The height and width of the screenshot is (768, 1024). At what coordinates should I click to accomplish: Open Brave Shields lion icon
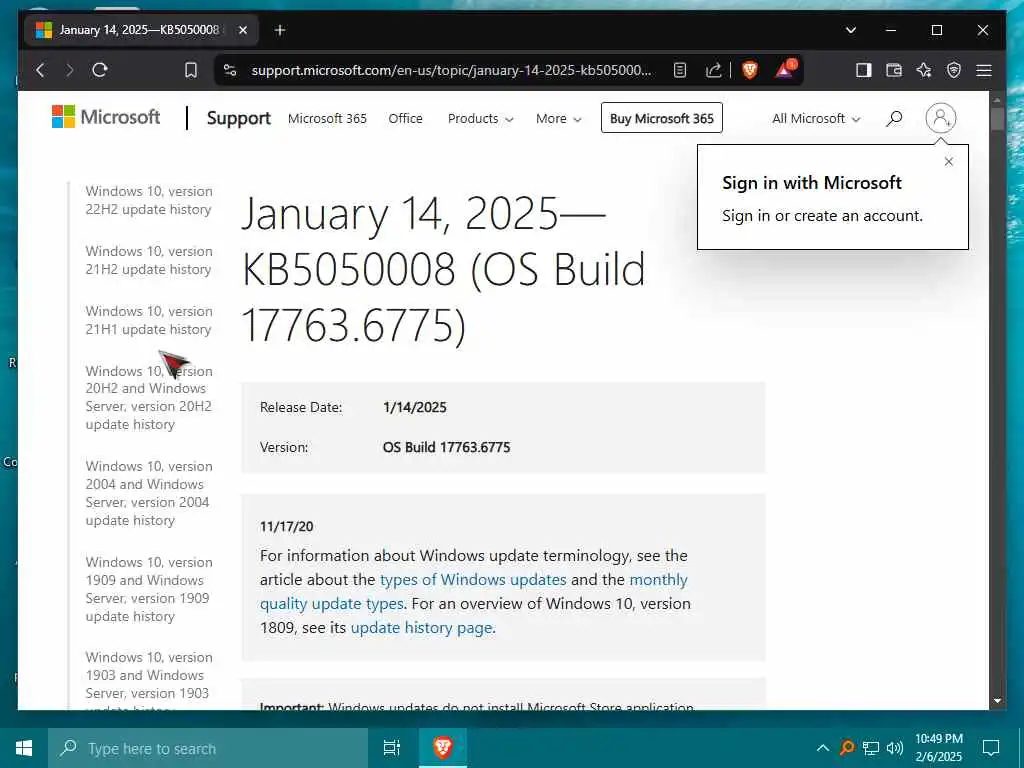[x=750, y=70]
